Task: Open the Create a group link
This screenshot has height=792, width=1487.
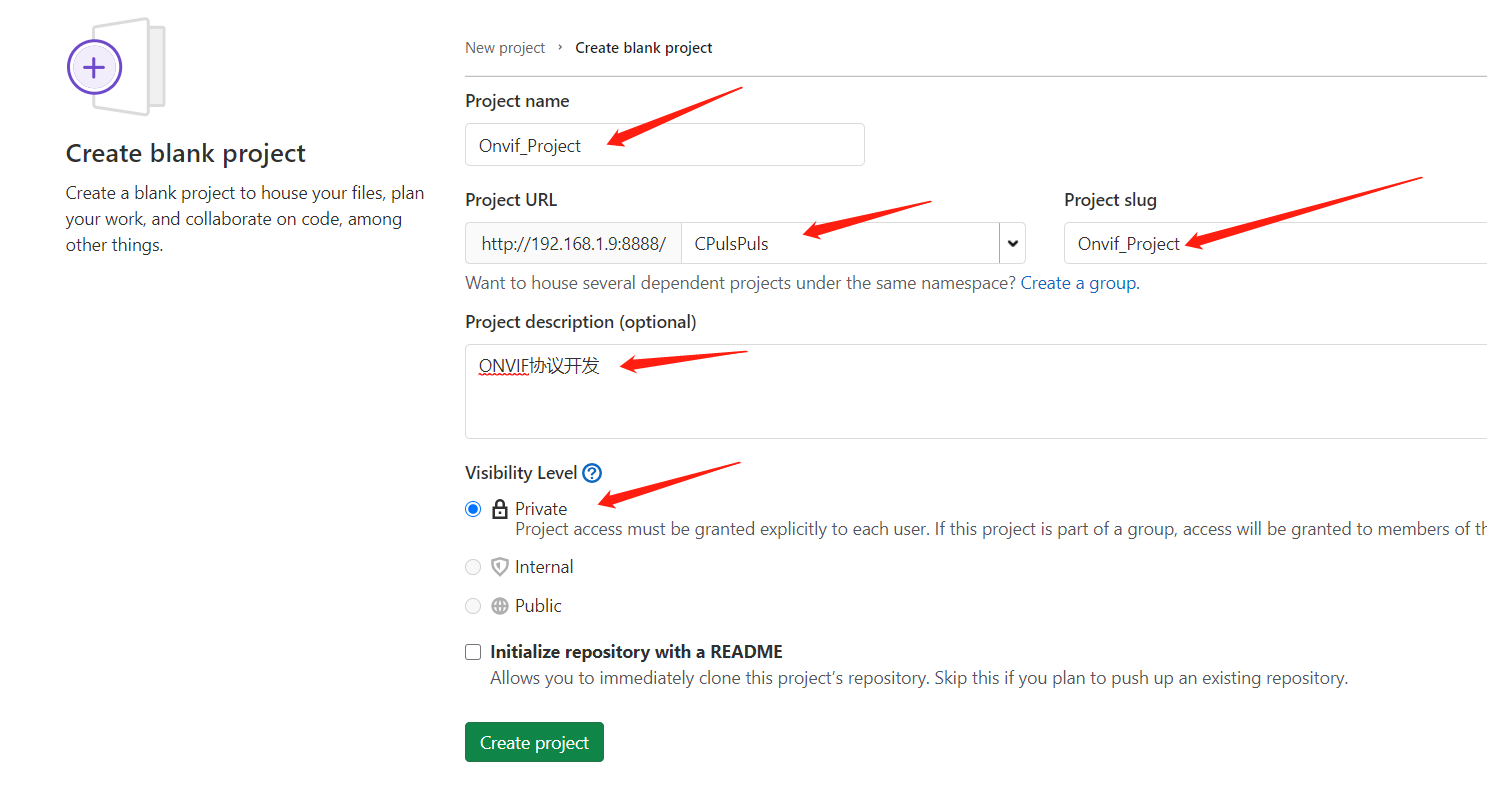Action: pos(1078,283)
